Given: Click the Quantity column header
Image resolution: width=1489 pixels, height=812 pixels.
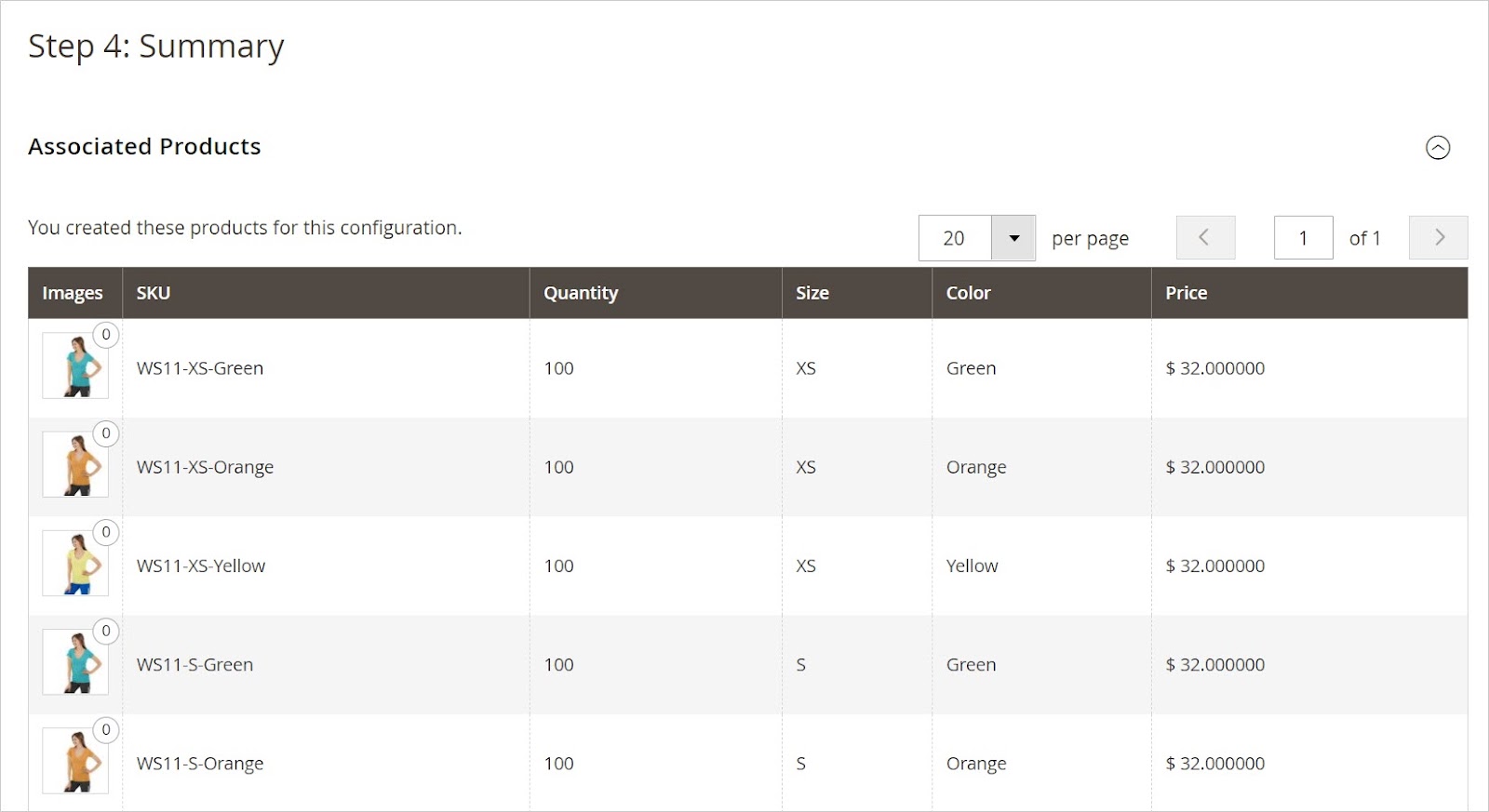Looking at the screenshot, I should pos(581,293).
